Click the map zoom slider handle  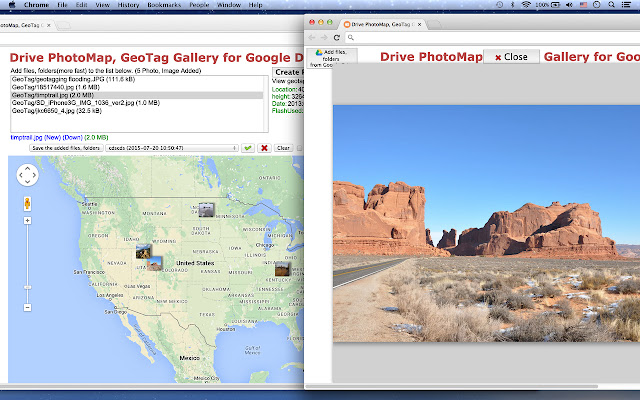point(27,287)
